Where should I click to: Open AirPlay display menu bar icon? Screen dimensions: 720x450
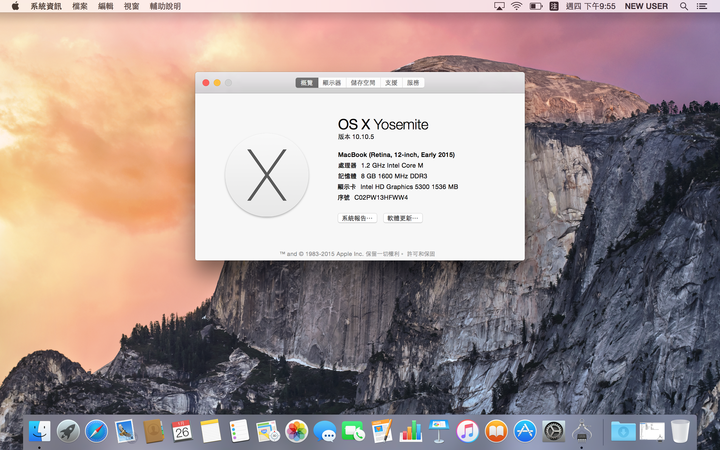[499, 6]
